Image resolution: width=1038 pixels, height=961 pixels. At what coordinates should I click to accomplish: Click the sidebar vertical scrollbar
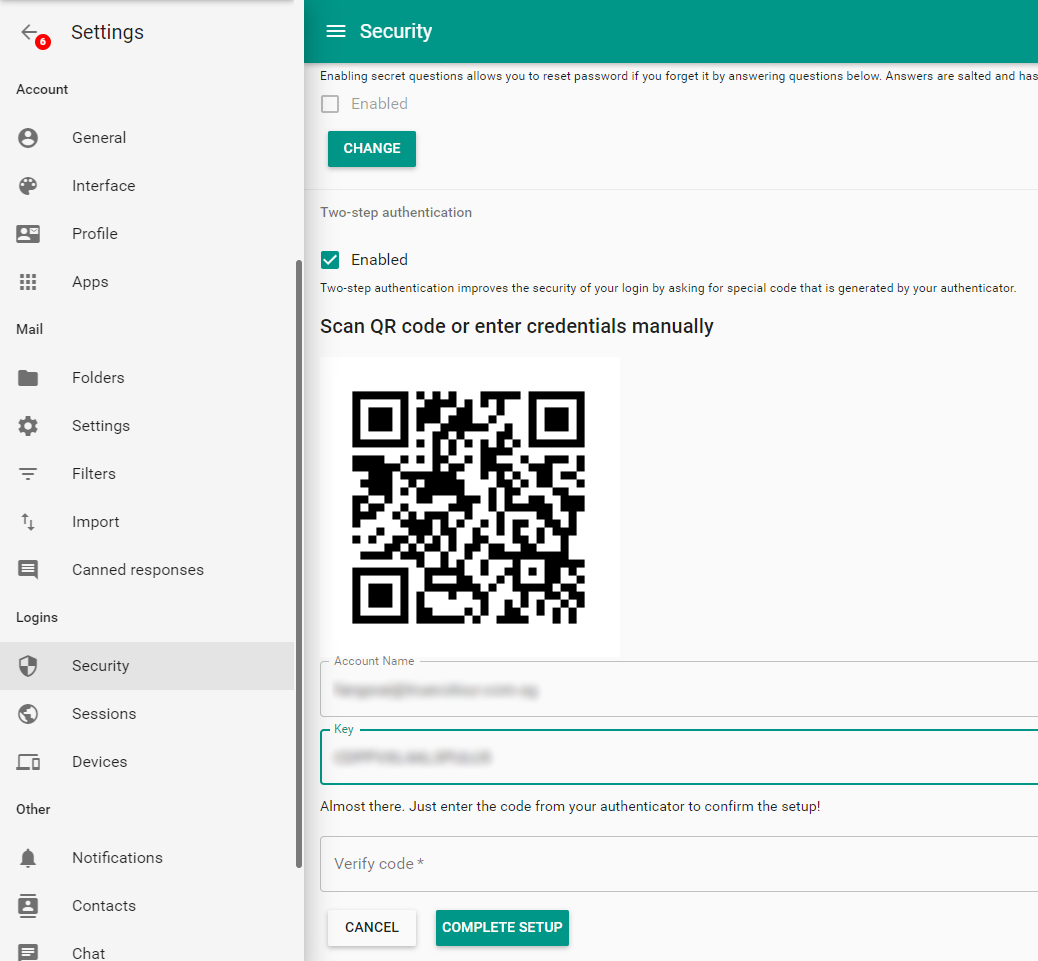pyautogui.click(x=299, y=564)
